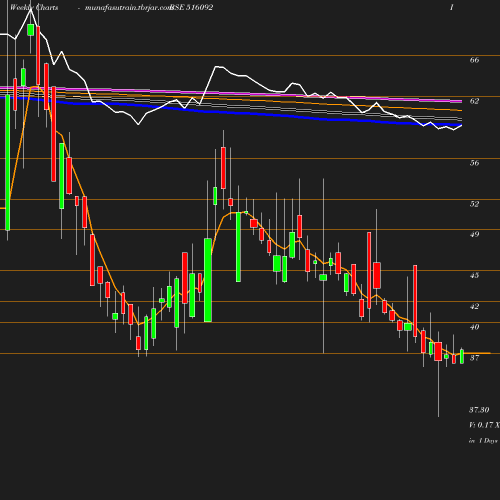
Task: Click the last price value 37.30
Action: point(479,410)
